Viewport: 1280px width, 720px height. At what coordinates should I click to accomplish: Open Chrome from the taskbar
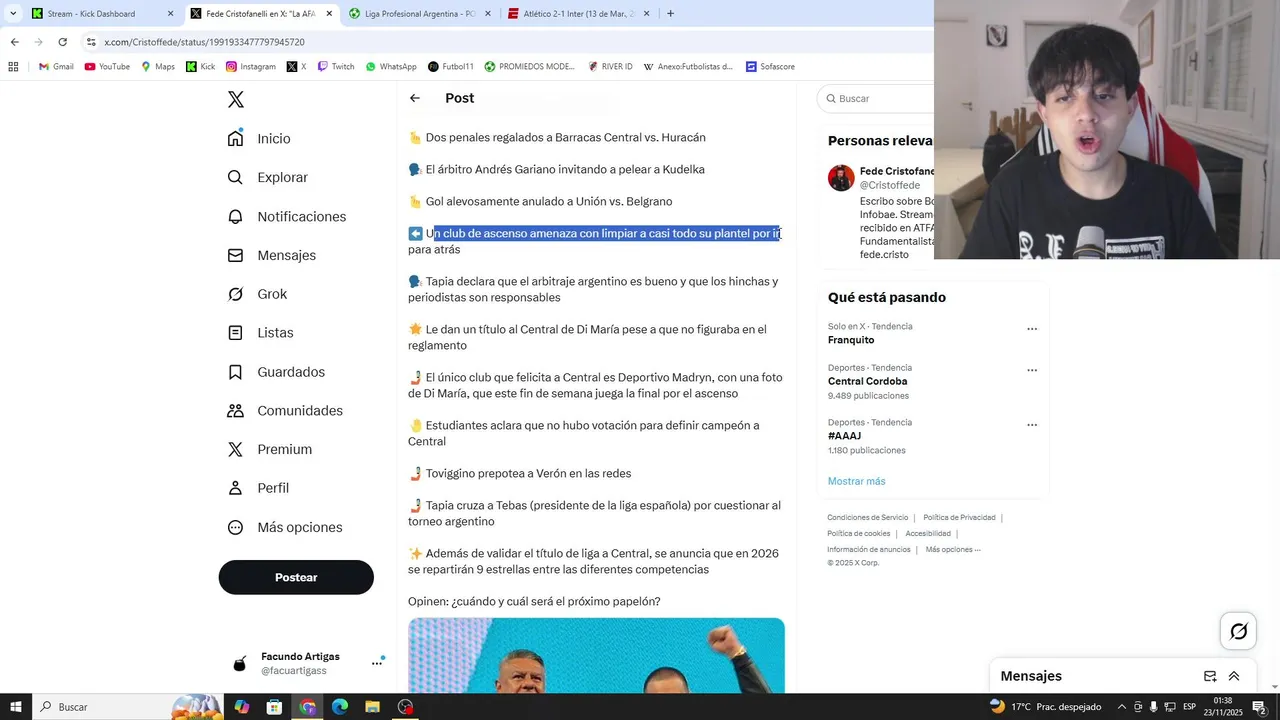pyautogui.click(x=308, y=707)
